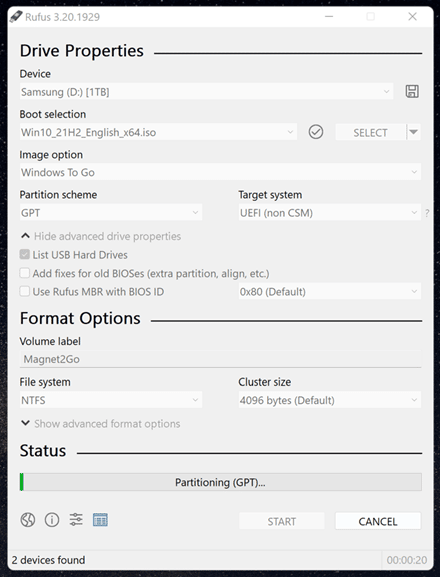This screenshot has width=440, height=577.
Task: Open application settings sliders icon
Action: coord(76,520)
